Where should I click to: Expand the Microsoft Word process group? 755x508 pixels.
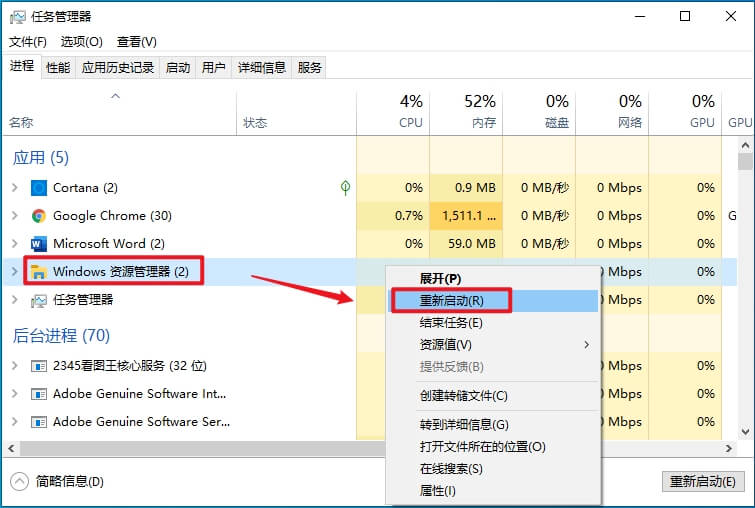14,244
